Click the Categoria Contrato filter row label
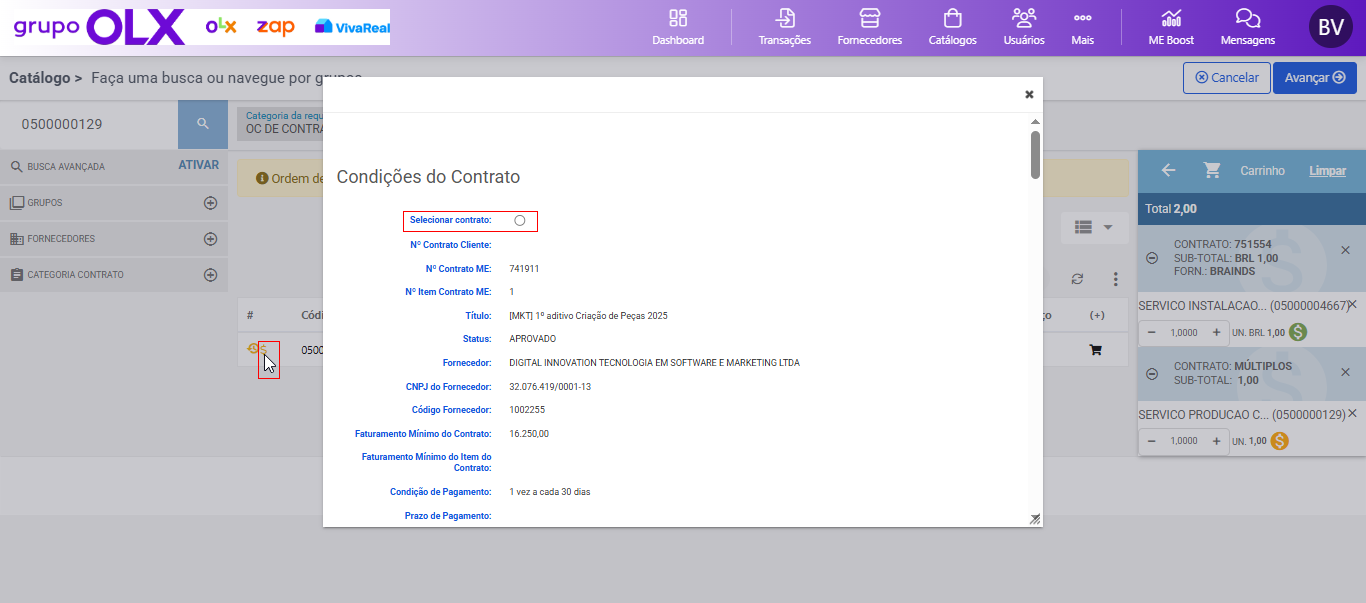This screenshot has width=1366, height=603. [76, 275]
